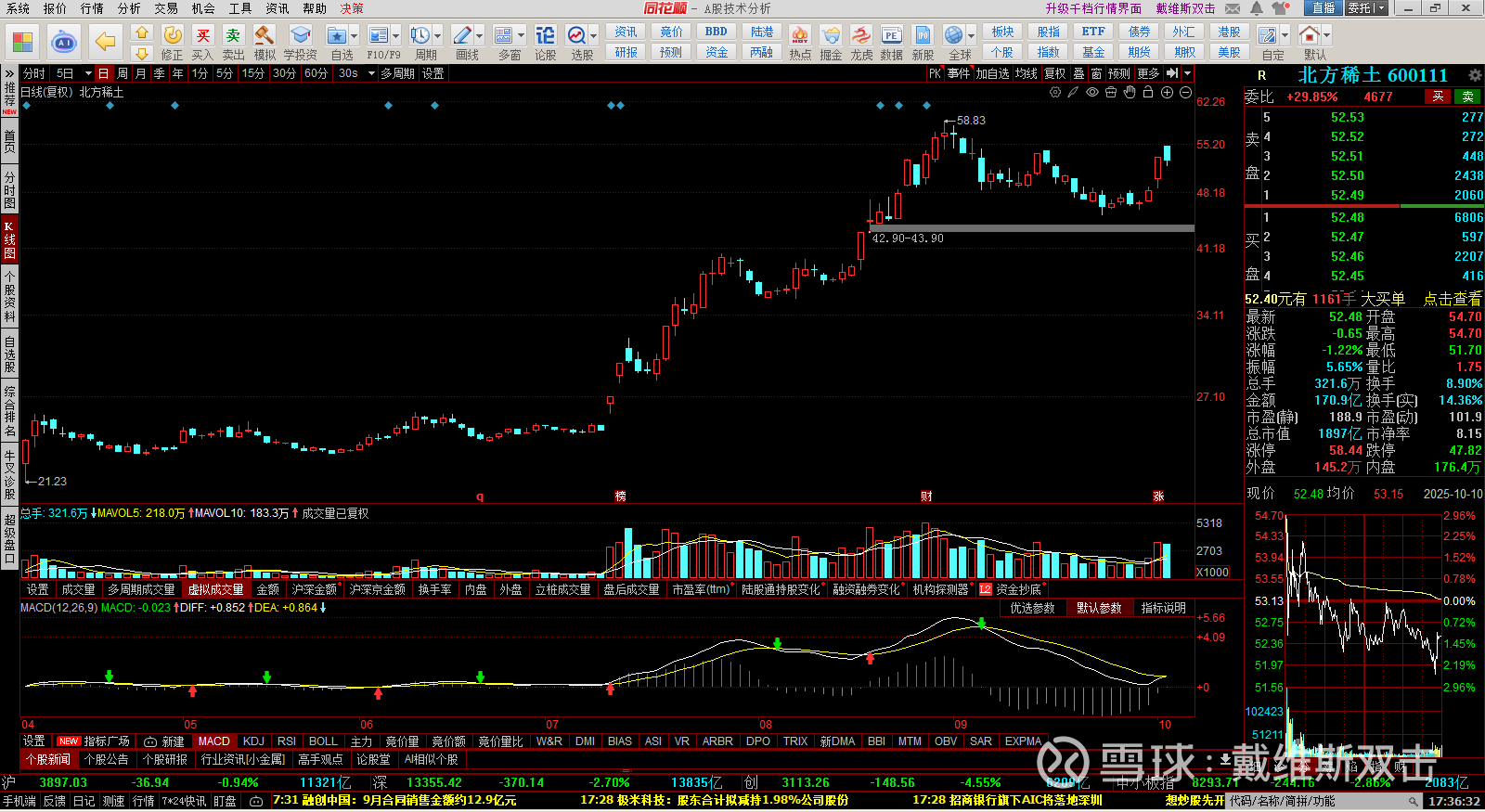Image resolution: width=1485 pixels, height=812 pixels.
Task: Expand the 全球 dropdown arrow
Action: coord(971,35)
